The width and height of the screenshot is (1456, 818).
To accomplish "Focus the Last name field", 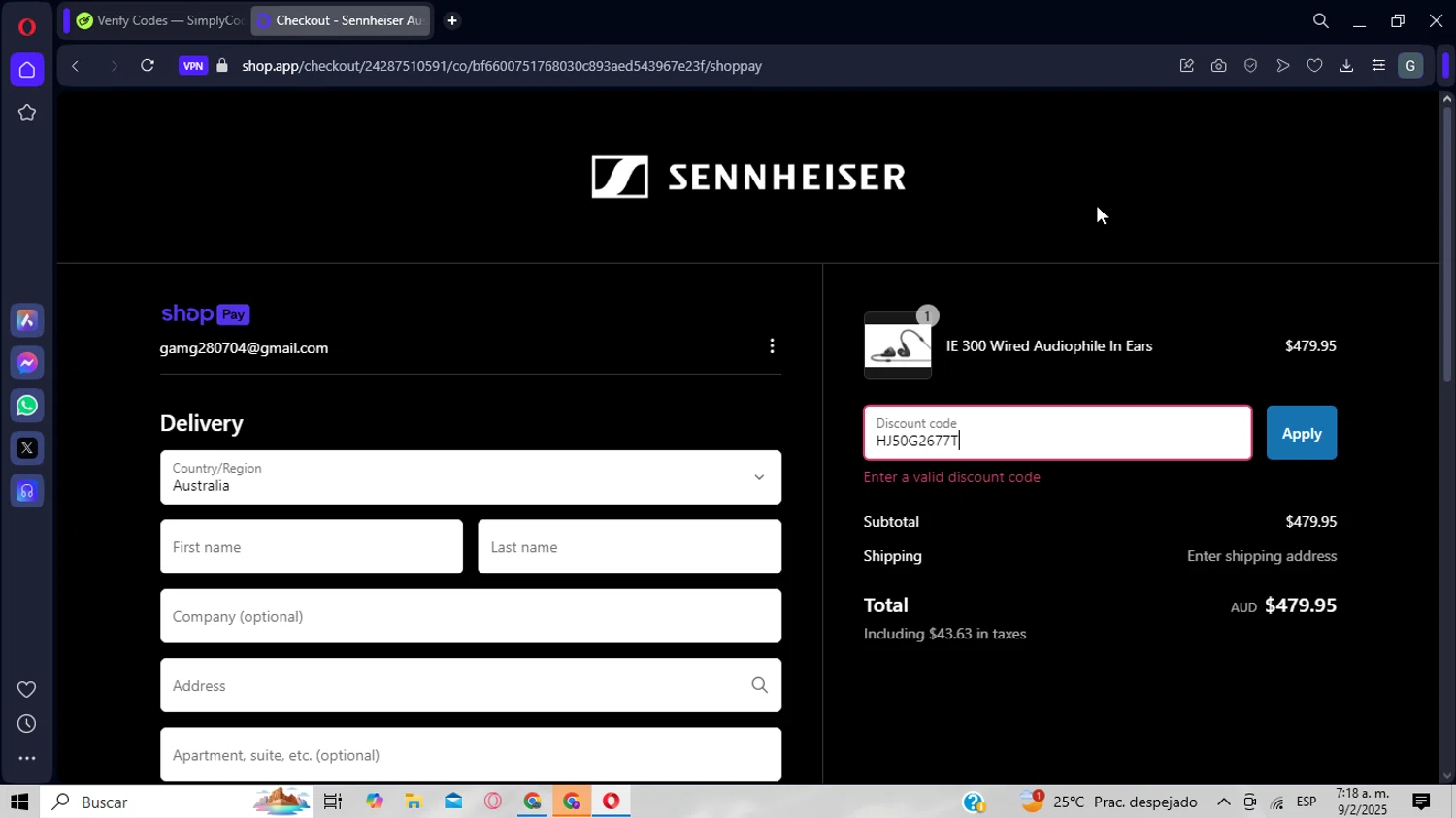I will (x=629, y=547).
